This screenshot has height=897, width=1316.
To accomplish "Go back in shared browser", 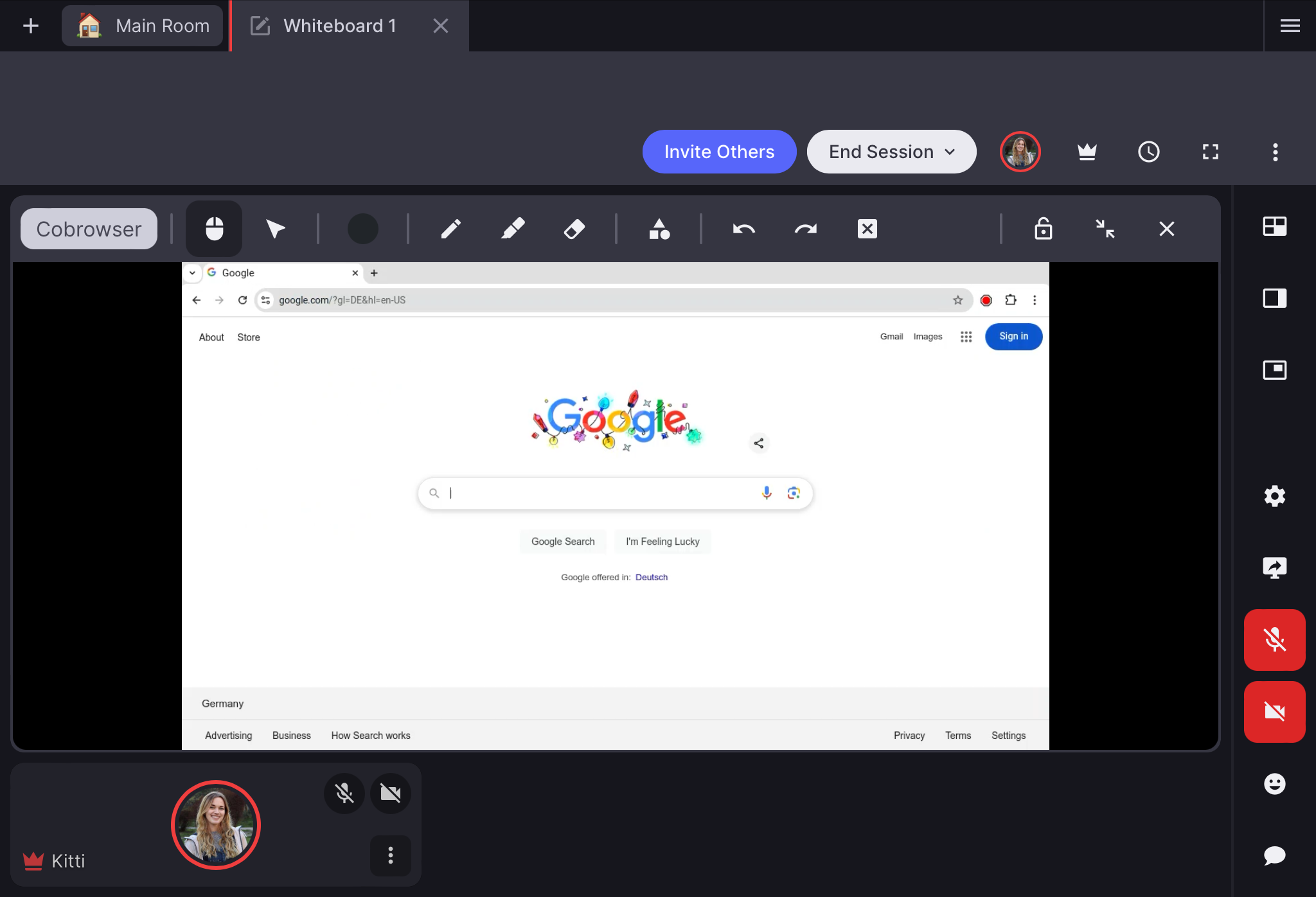I will click(197, 300).
